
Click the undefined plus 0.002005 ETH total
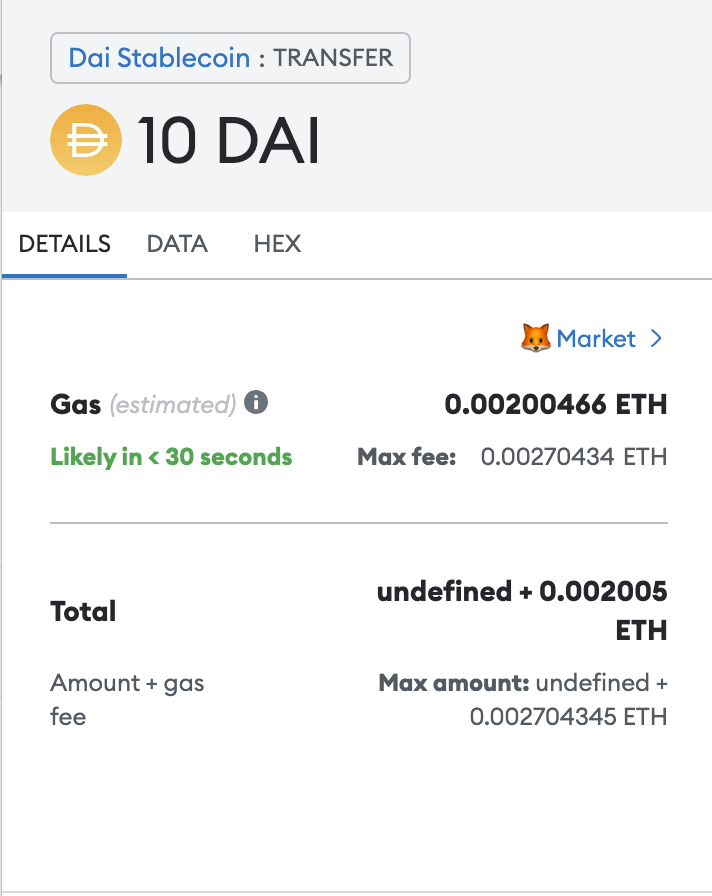(521, 610)
